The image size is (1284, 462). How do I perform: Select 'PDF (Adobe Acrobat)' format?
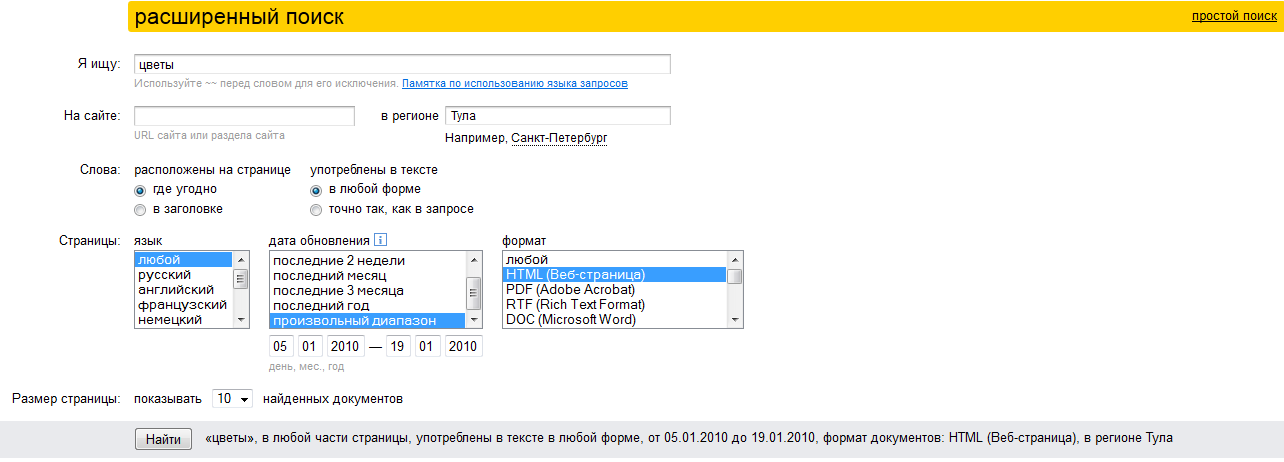point(615,289)
